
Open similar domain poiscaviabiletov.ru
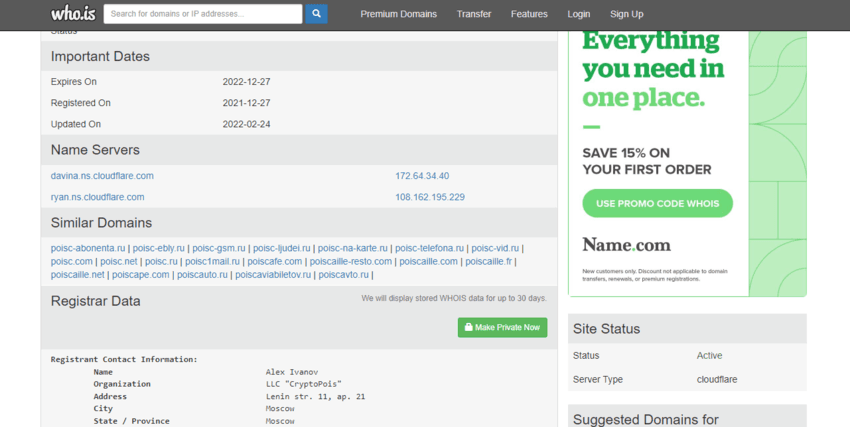273,274
